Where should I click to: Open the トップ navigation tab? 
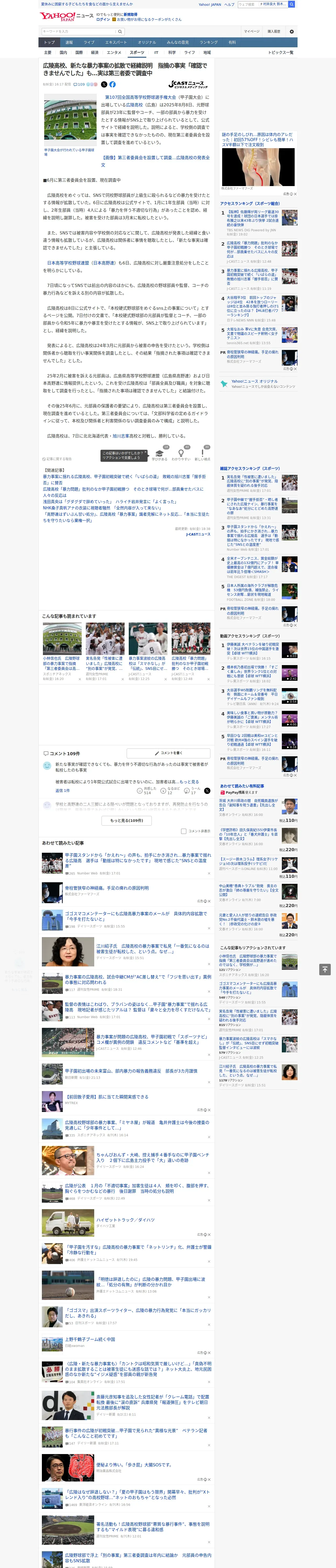click(x=49, y=43)
